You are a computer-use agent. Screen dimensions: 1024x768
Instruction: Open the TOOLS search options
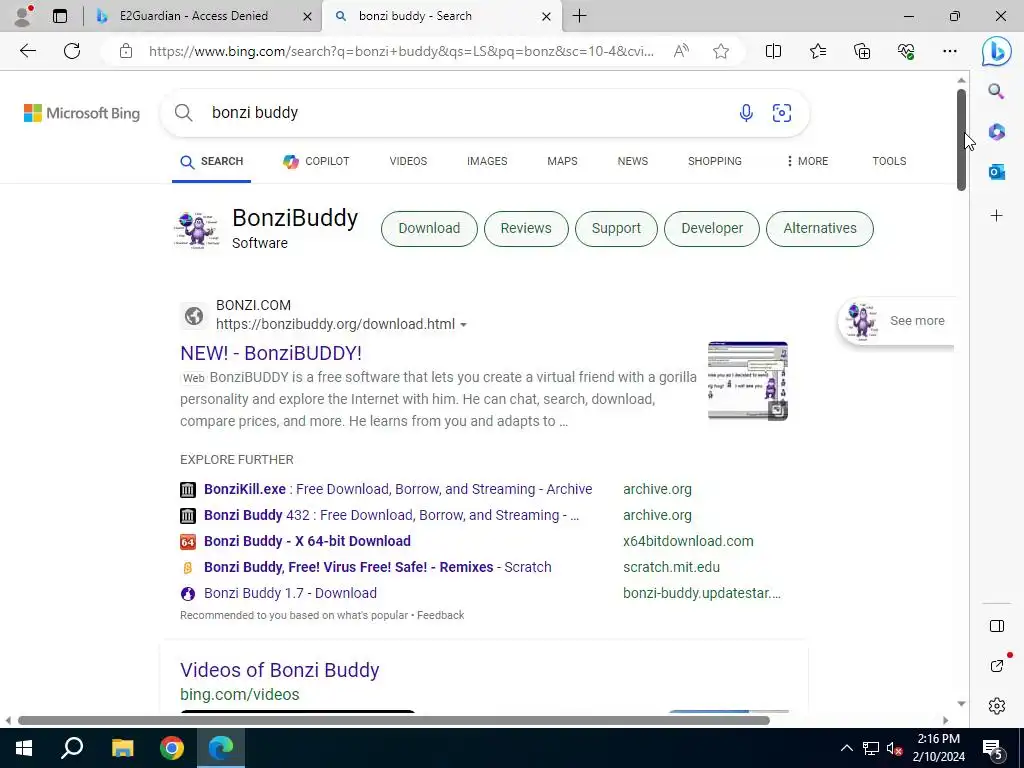889,161
